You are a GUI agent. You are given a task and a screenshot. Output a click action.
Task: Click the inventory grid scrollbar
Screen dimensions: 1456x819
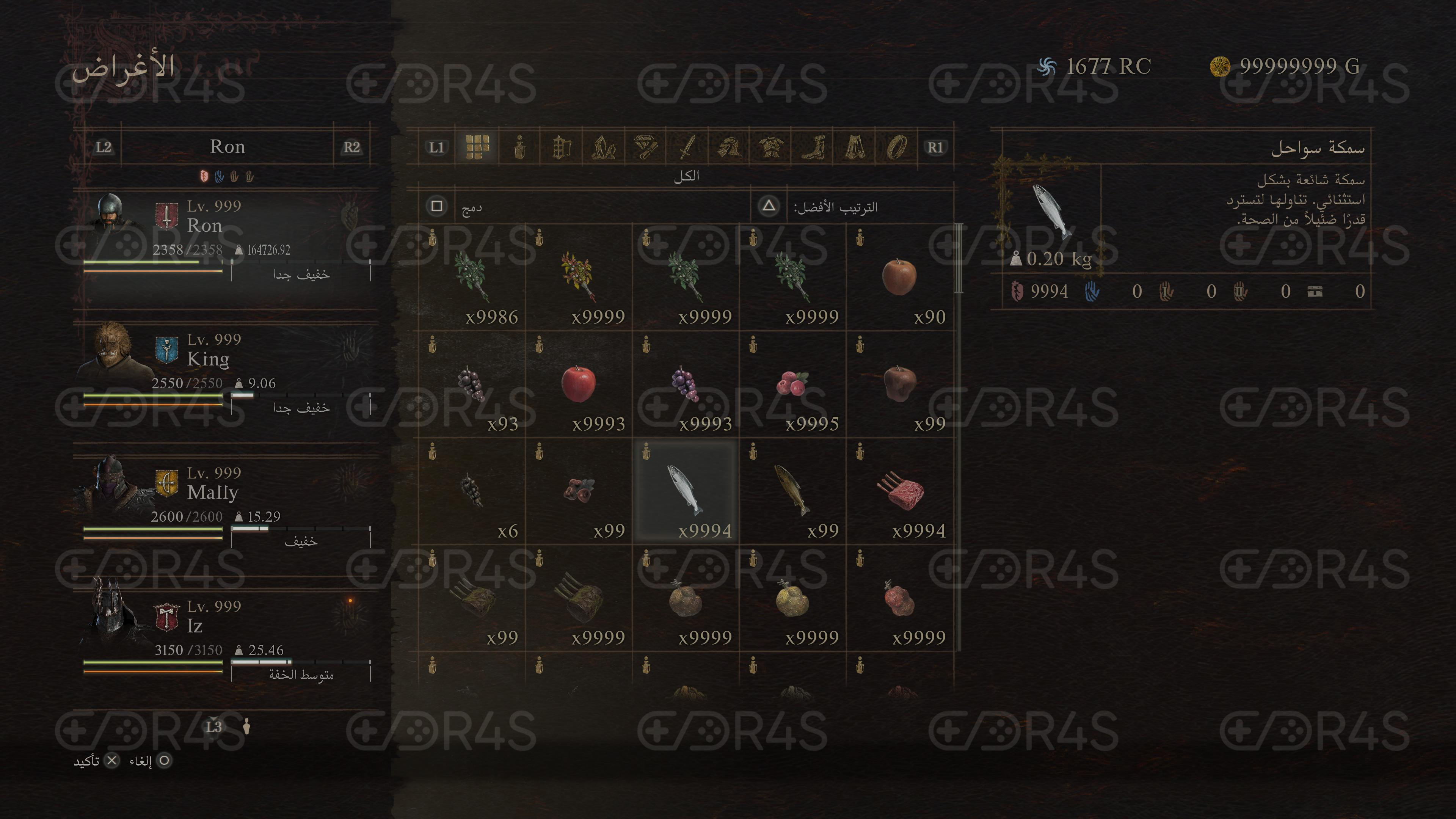958,259
